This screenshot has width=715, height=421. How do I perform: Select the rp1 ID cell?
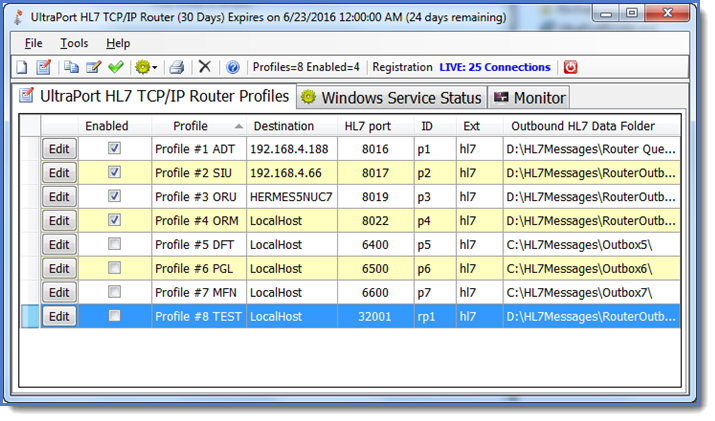(435, 317)
